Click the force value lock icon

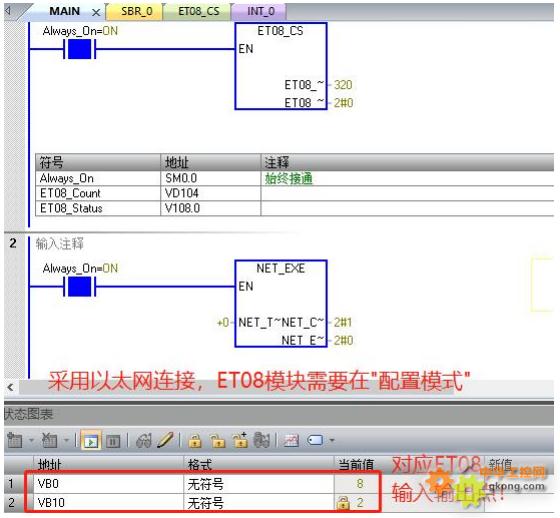pos(195,441)
